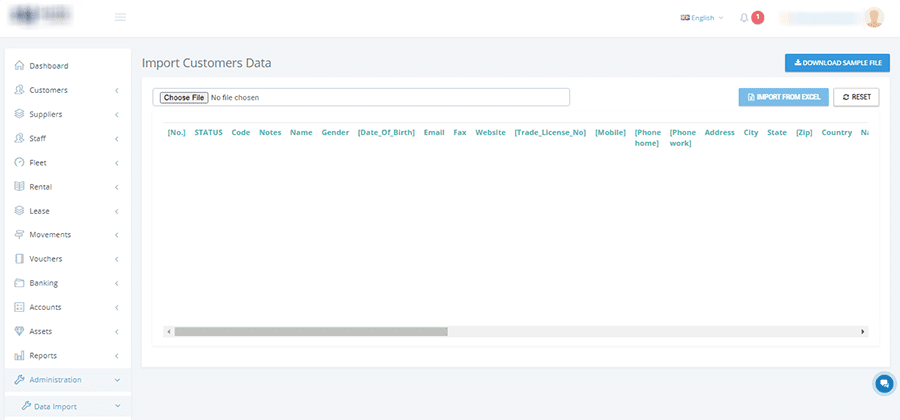Click the [Phone home] column header
This screenshot has width=900, height=420.
click(x=647, y=138)
